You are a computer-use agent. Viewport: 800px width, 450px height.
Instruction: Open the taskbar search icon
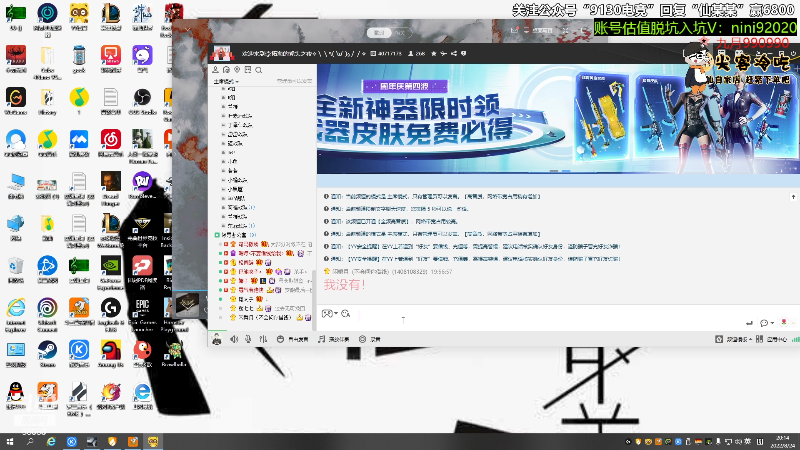click(30, 441)
